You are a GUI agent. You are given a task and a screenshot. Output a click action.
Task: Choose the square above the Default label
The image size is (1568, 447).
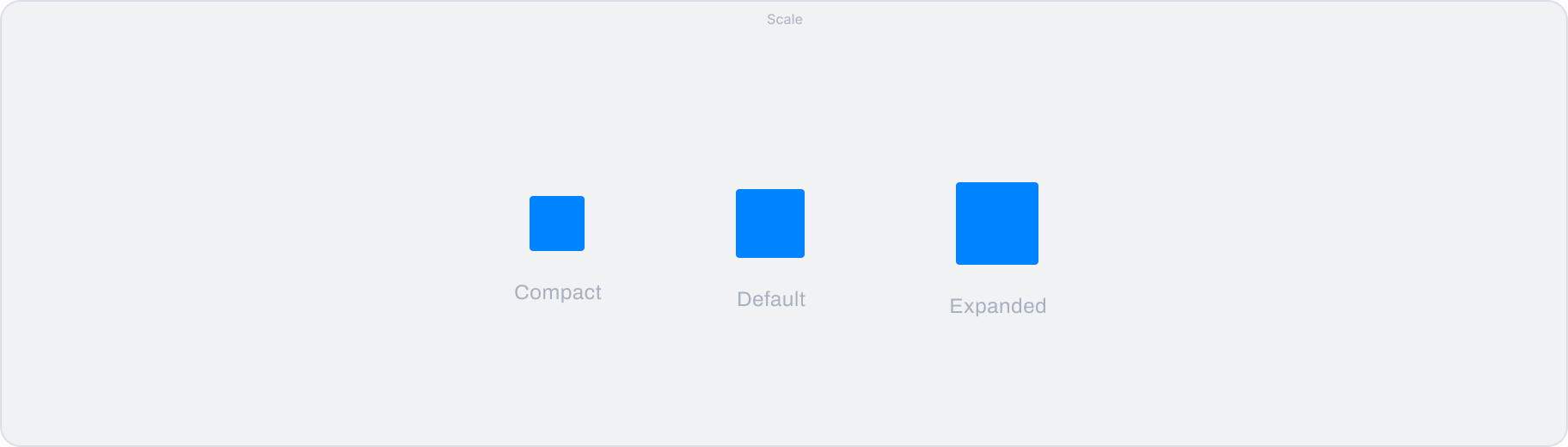[770, 223]
